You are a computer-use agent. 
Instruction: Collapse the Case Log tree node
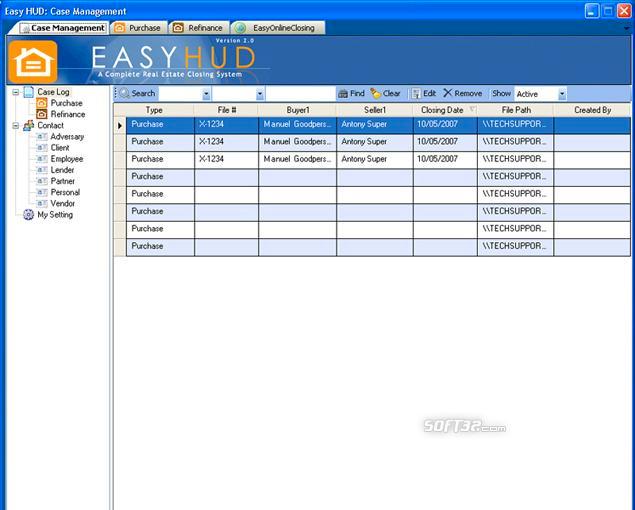click(15, 92)
